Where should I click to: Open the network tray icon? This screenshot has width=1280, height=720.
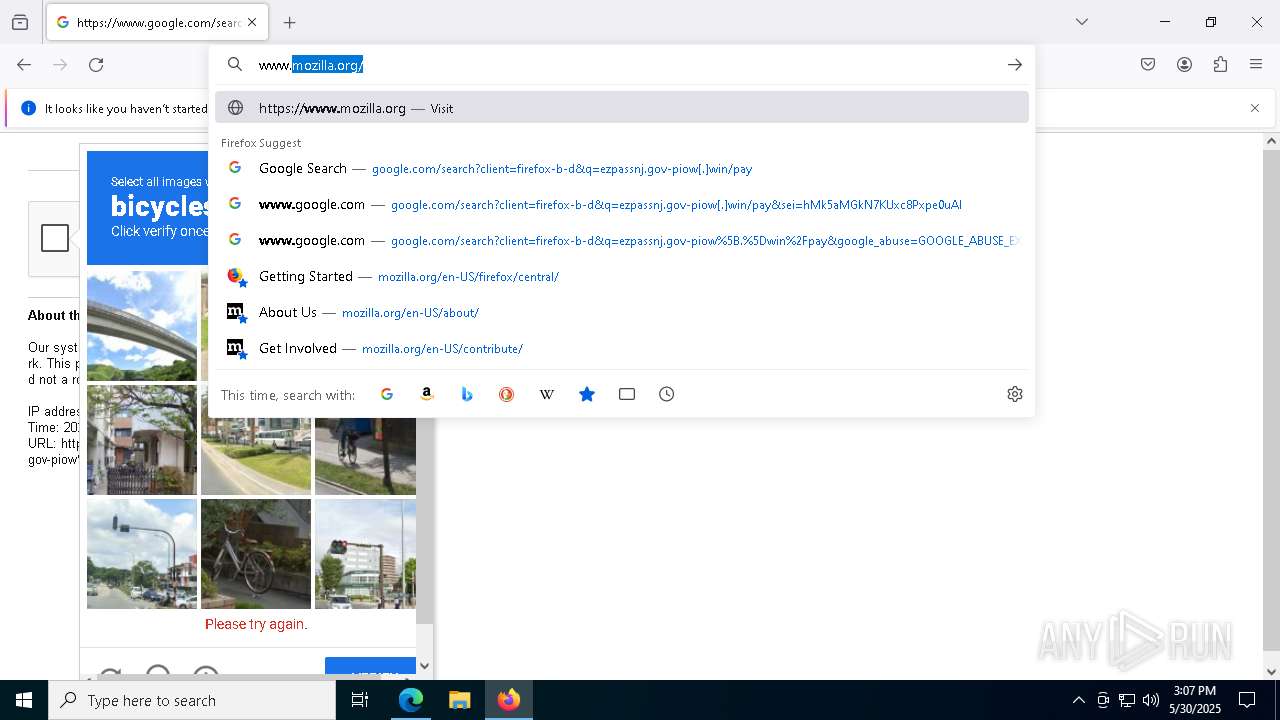(x=1127, y=700)
